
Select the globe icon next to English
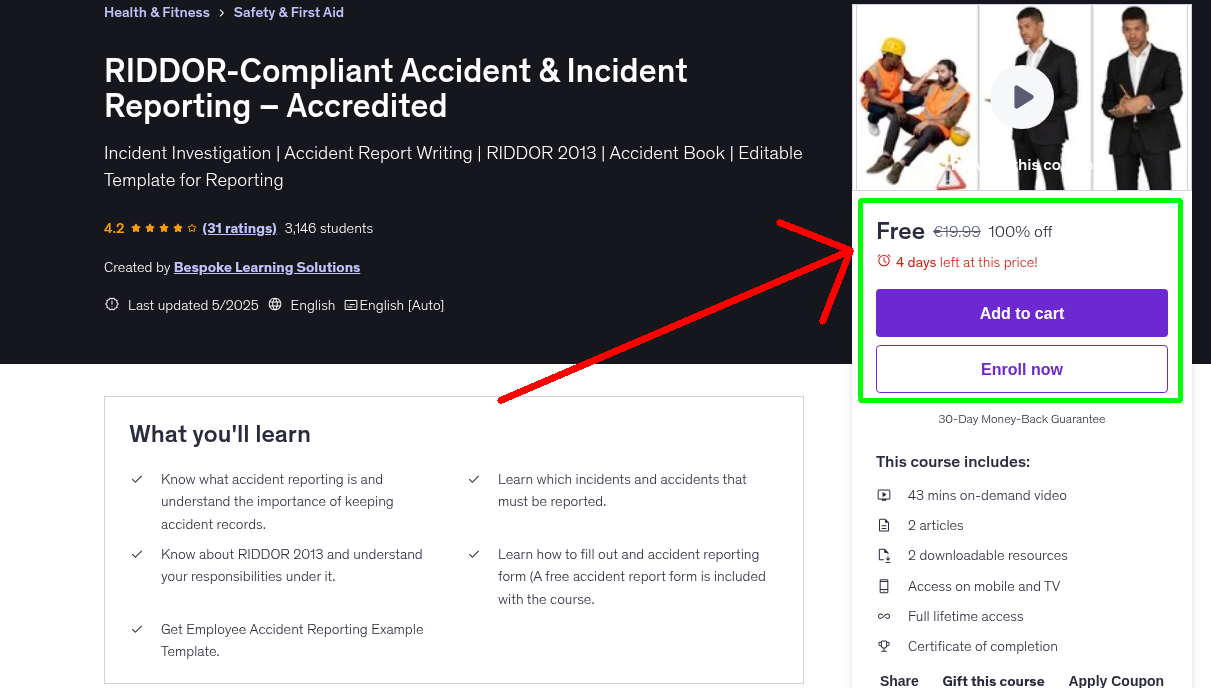tap(275, 304)
